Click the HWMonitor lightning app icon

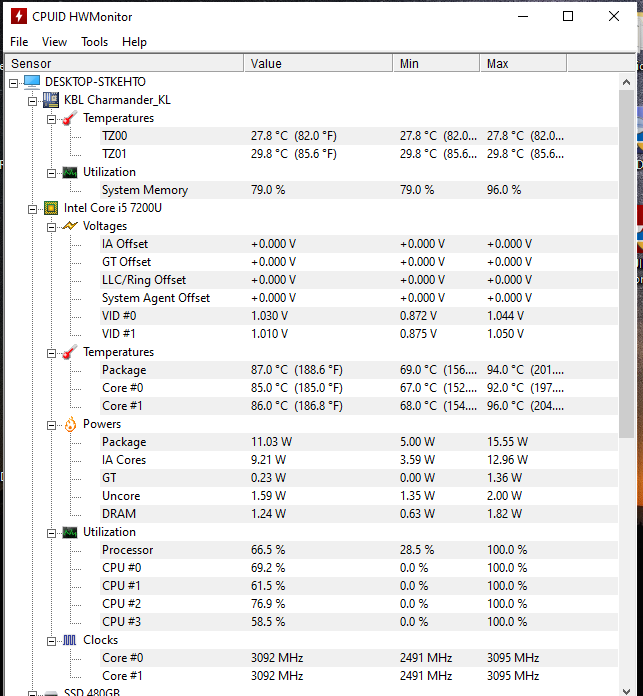click(19, 16)
